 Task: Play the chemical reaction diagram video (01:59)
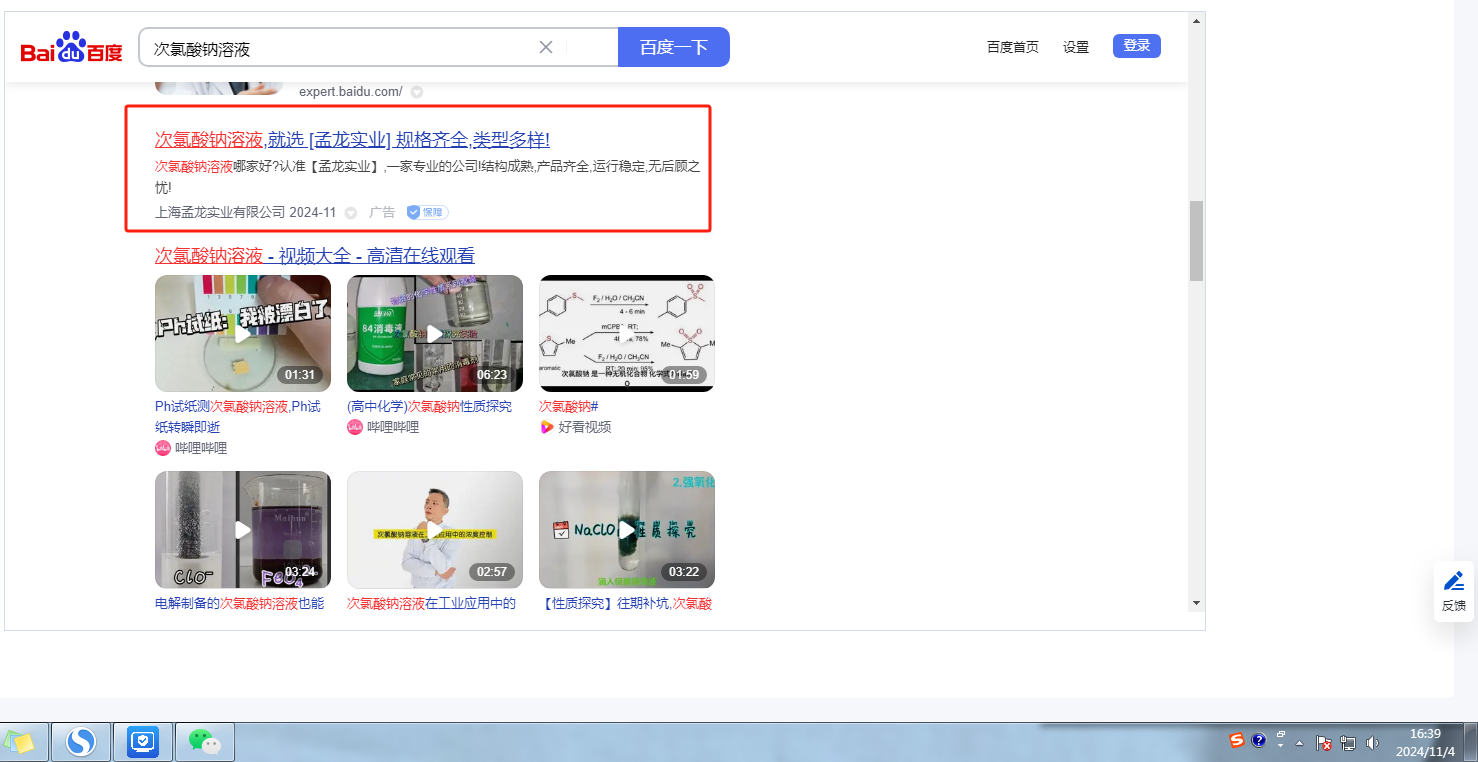pyautogui.click(x=627, y=333)
